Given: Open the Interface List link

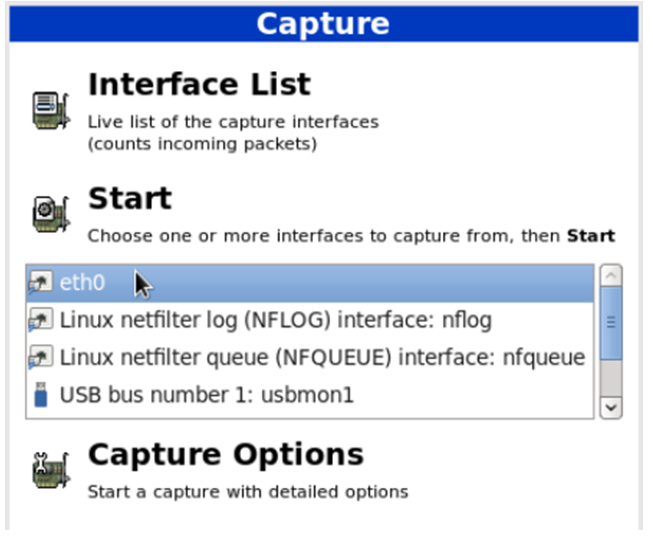Looking at the screenshot, I should [x=199, y=85].
